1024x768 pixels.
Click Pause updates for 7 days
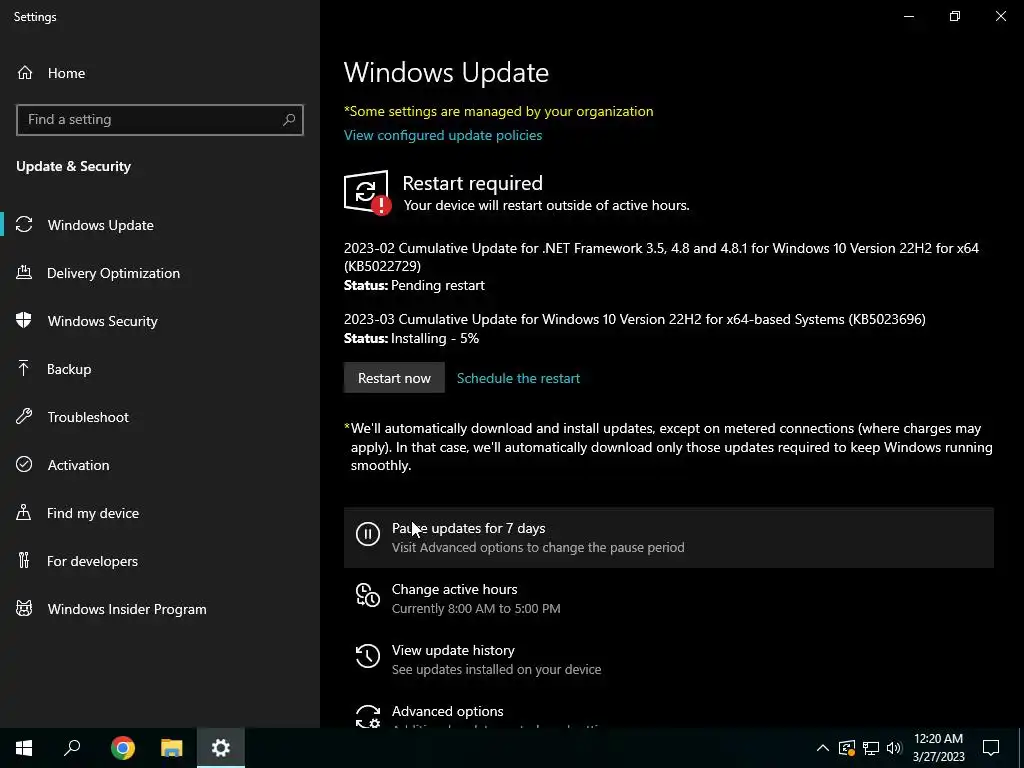pos(669,537)
